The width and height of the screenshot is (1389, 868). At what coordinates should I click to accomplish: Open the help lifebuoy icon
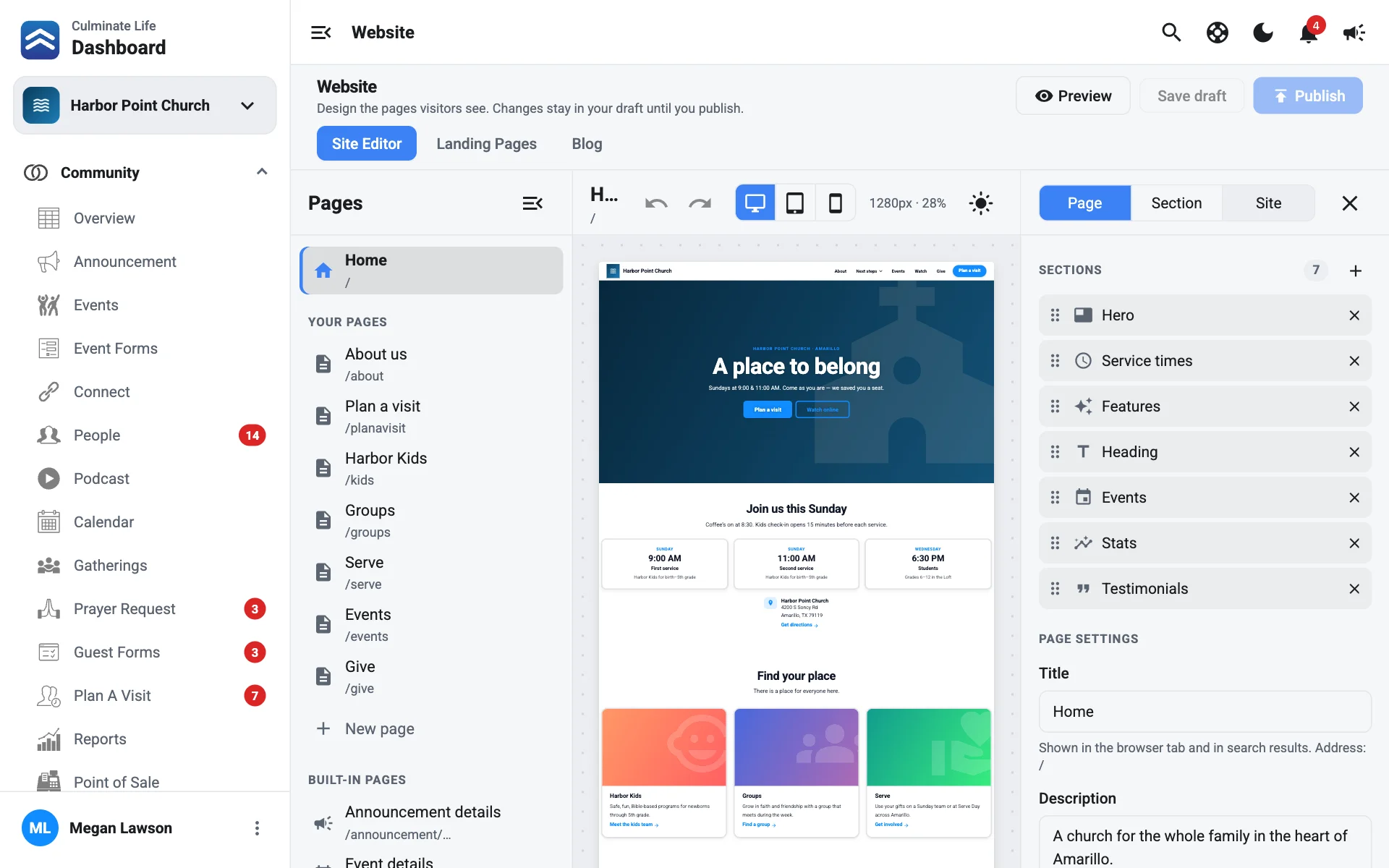point(1218,33)
